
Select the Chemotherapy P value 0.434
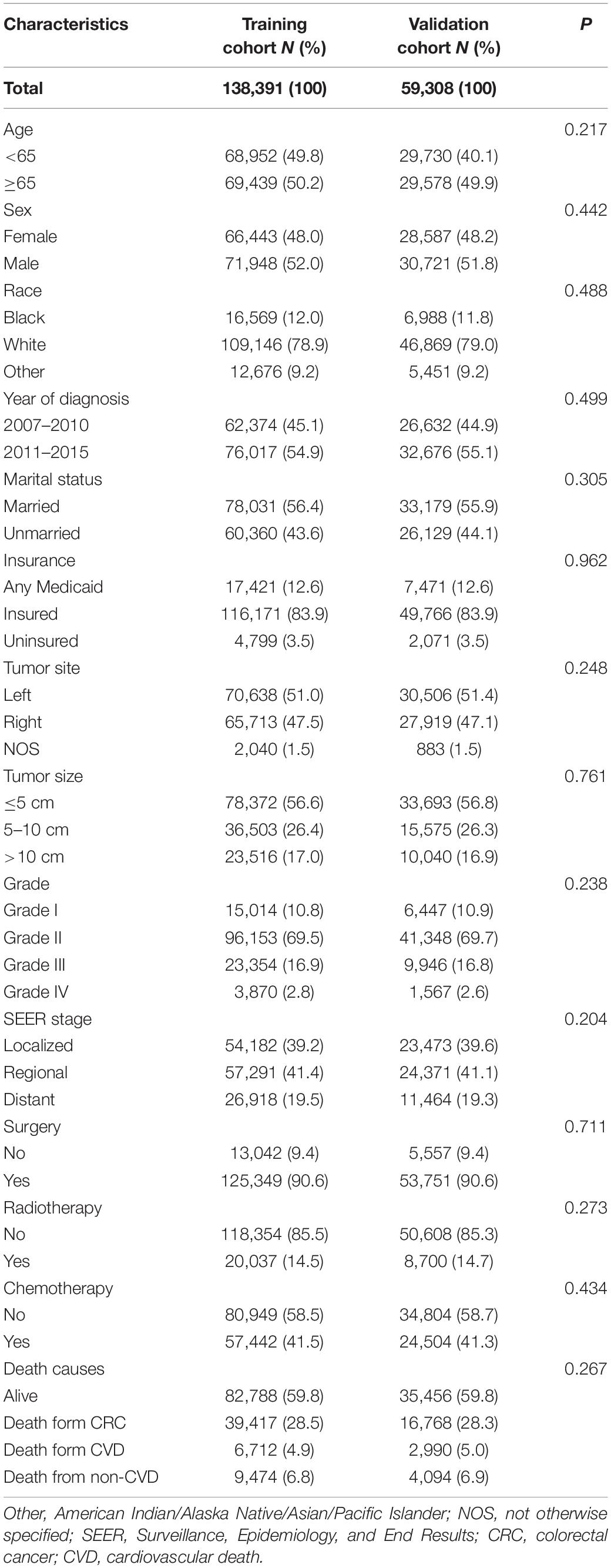tap(586, 1288)
